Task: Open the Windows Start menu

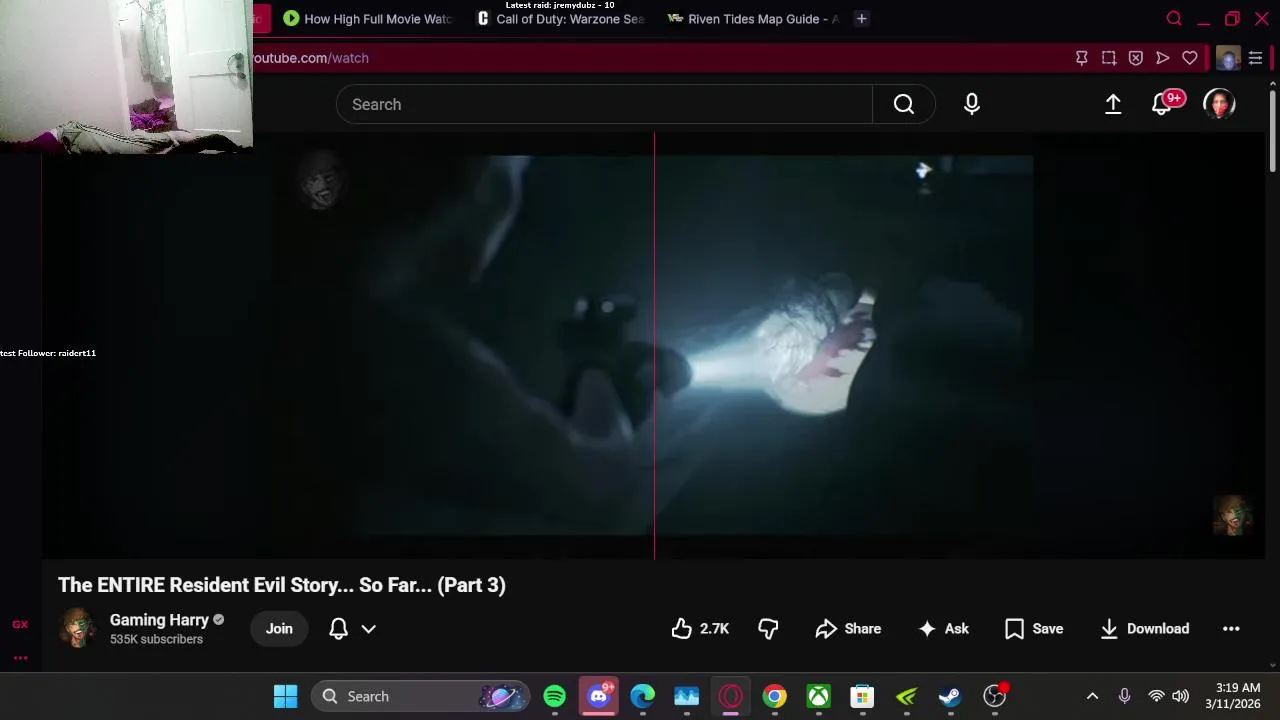Action: point(285,696)
